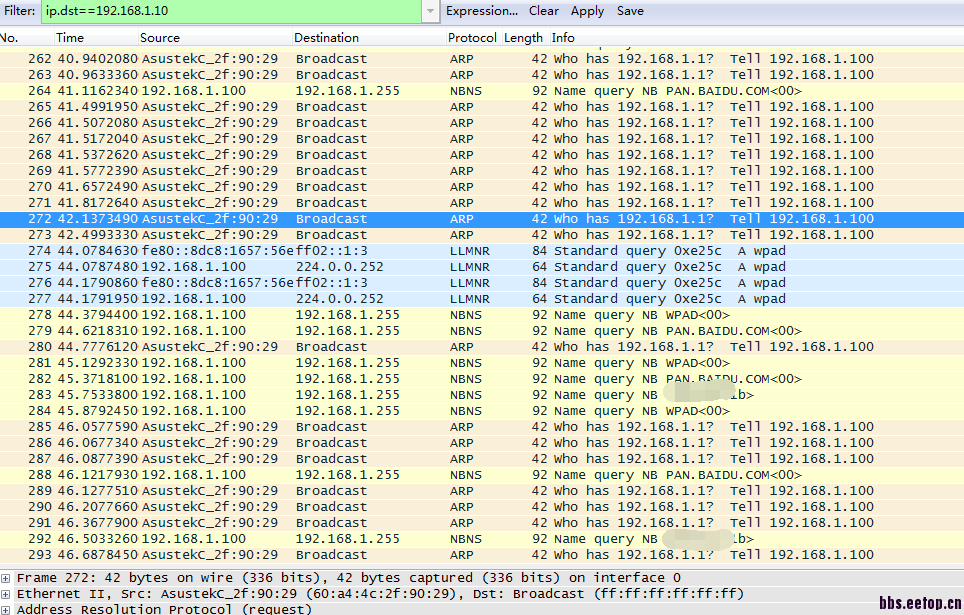Select packet 266 at time 41.5072080
This screenshot has height=615, width=964.
point(482,123)
